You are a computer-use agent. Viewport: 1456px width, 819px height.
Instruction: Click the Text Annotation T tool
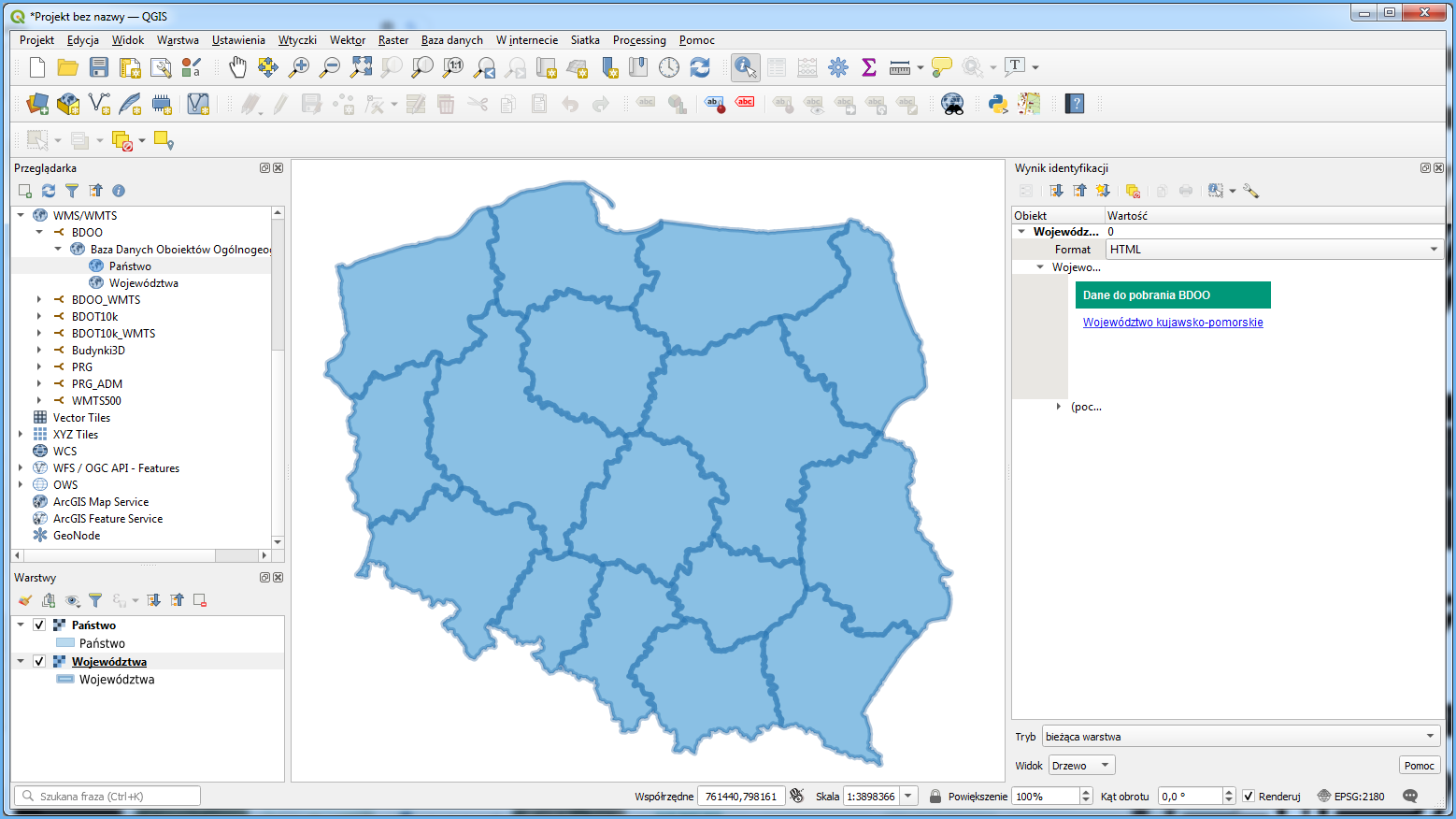(x=1015, y=65)
